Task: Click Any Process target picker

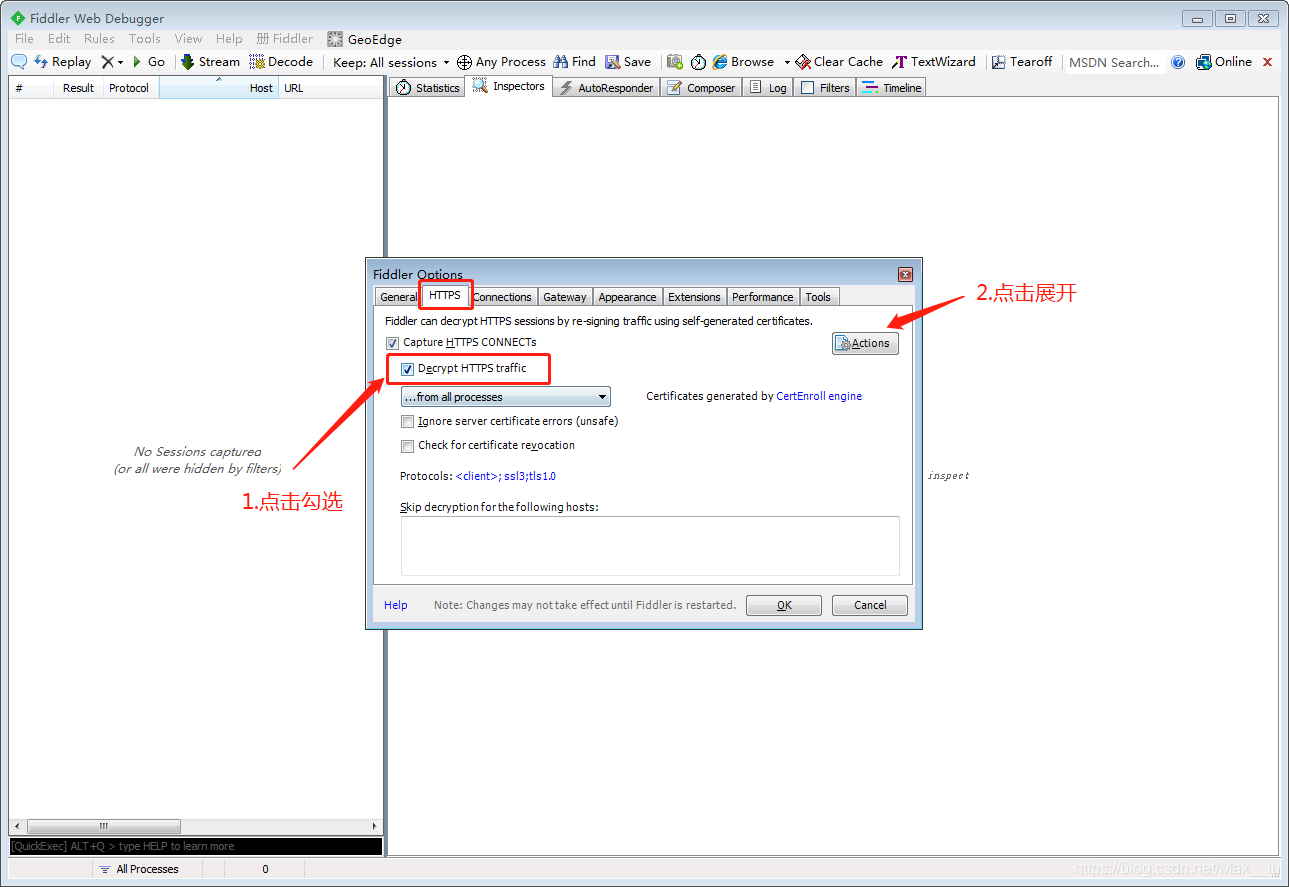Action: [x=501, y=62]
